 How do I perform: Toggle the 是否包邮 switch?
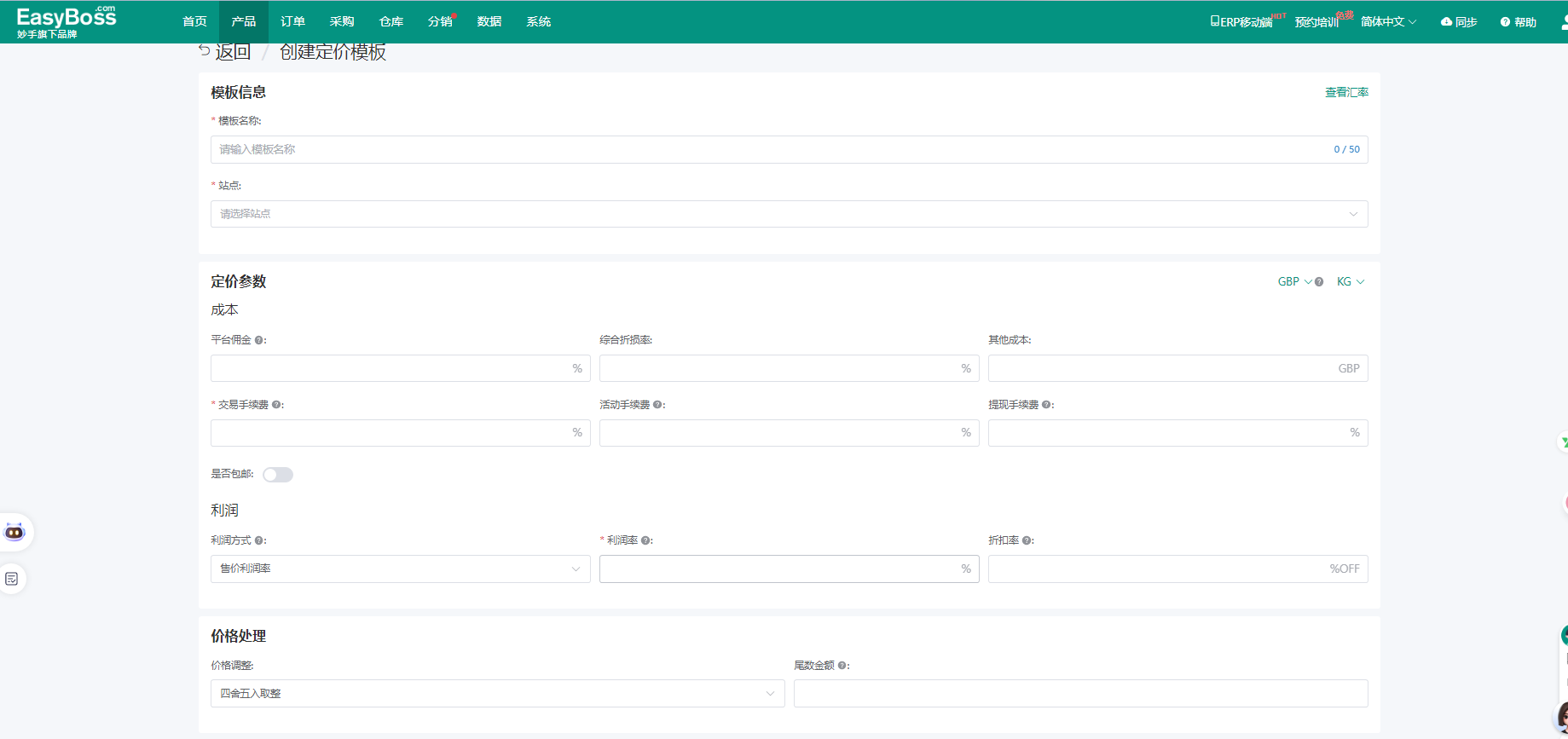click(x=278, y=475)
